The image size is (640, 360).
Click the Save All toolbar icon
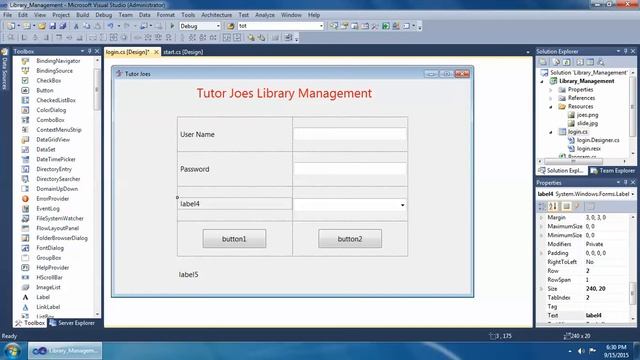[x=62, y=26]
